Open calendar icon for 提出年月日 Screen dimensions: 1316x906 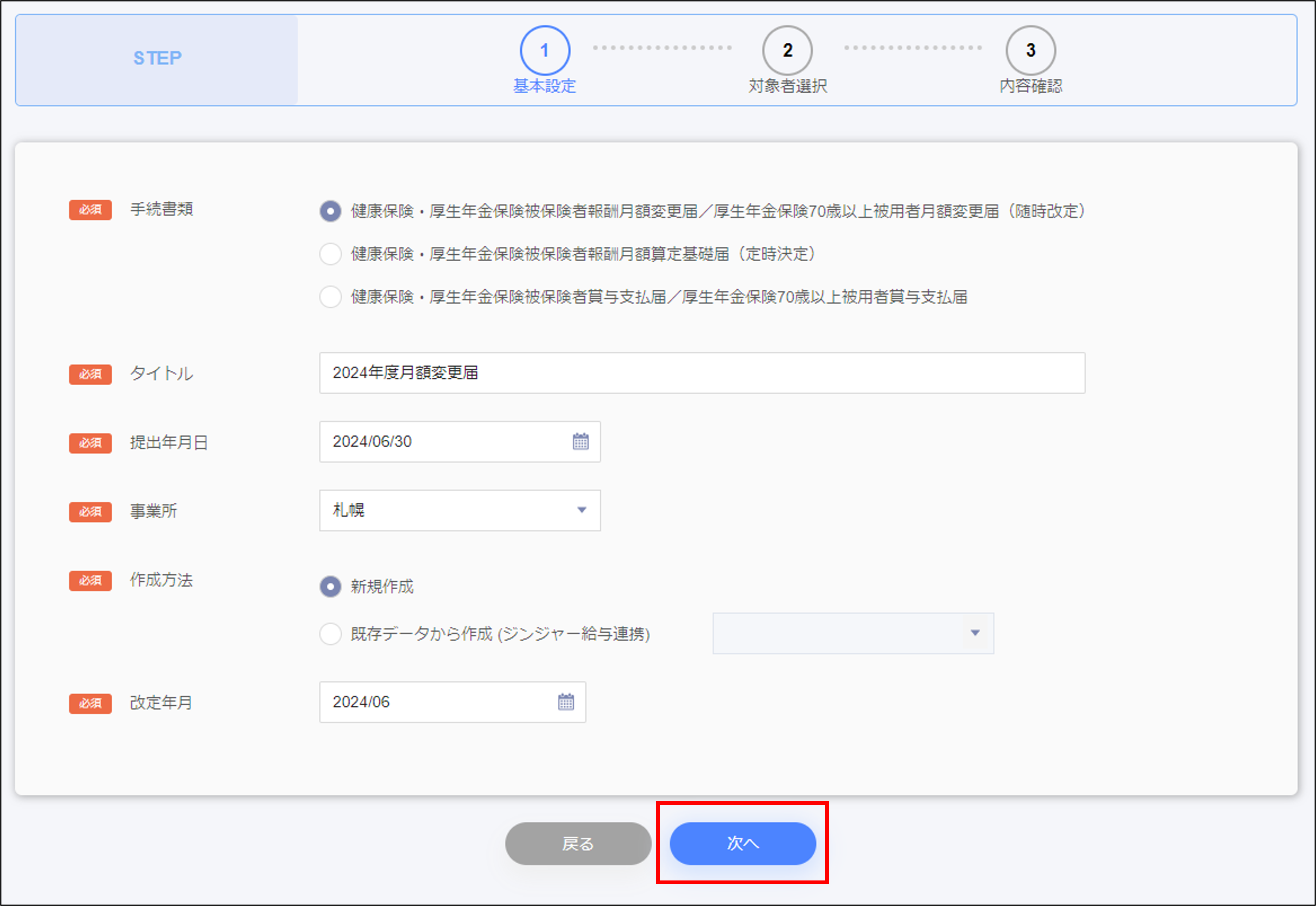580,442
